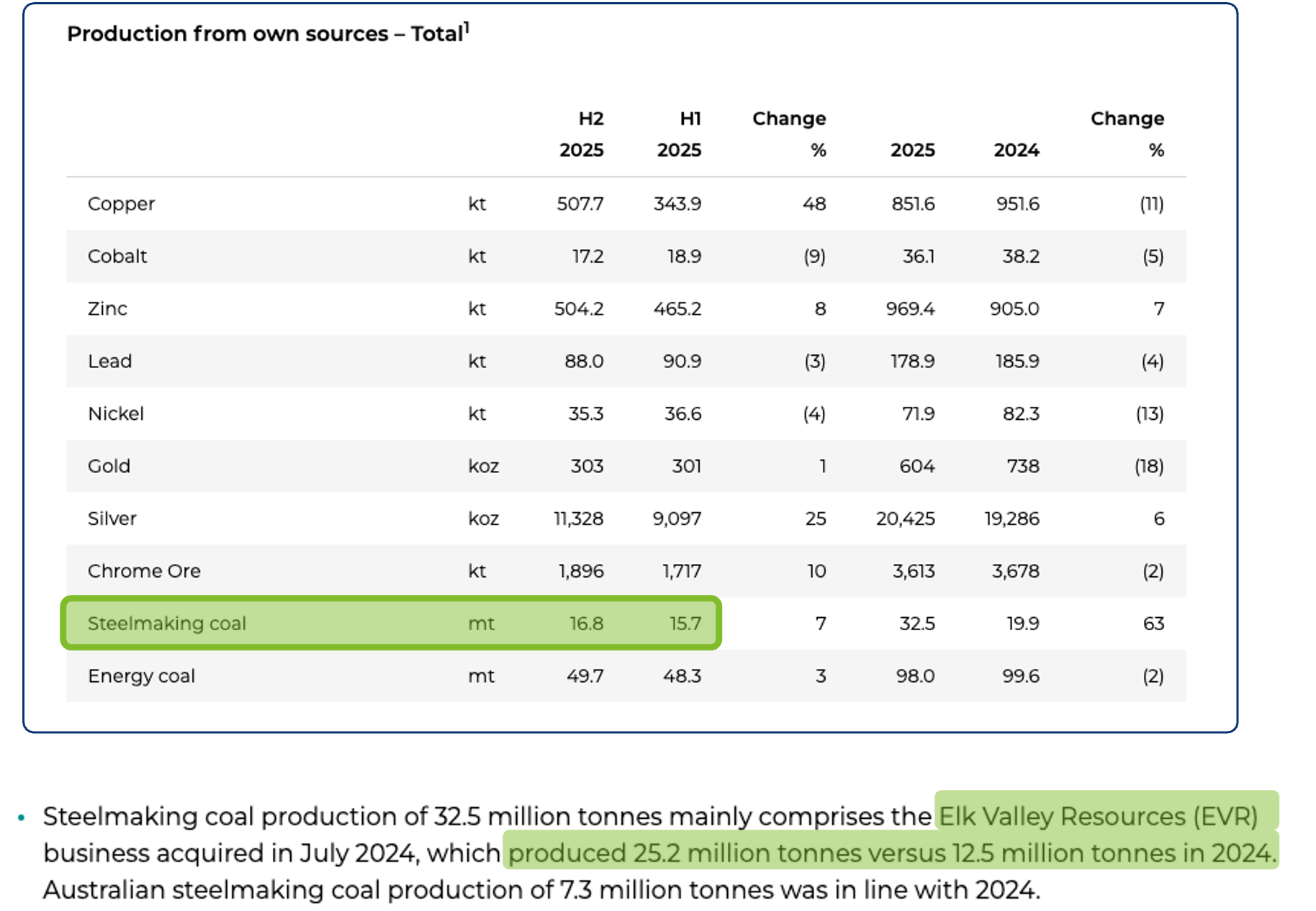
Task: Click the footnote superscript 1 after Total
Action: click(x=467, y=27)
